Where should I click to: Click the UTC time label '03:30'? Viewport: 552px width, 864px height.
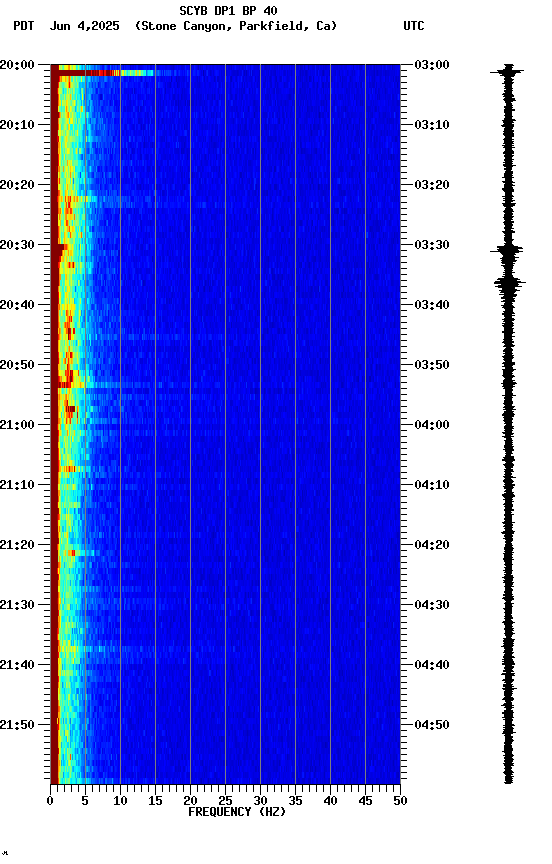point(432,245)
